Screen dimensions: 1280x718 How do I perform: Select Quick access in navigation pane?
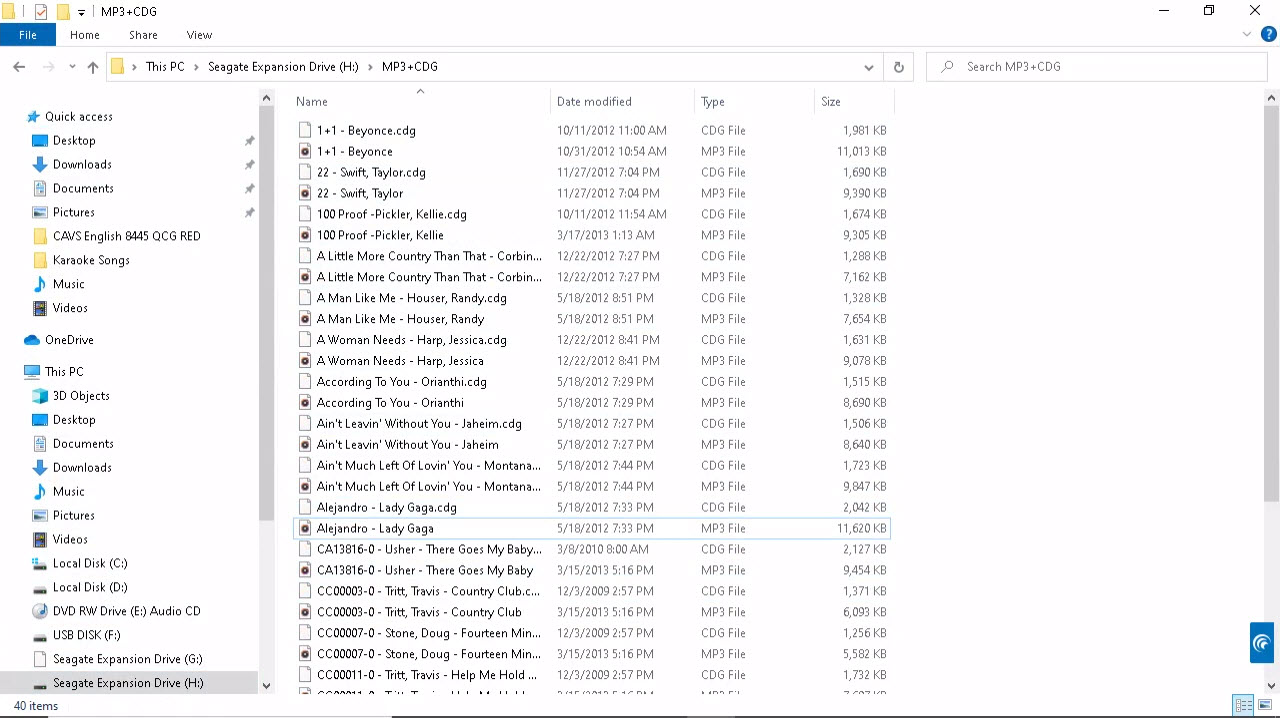[79, 117]
